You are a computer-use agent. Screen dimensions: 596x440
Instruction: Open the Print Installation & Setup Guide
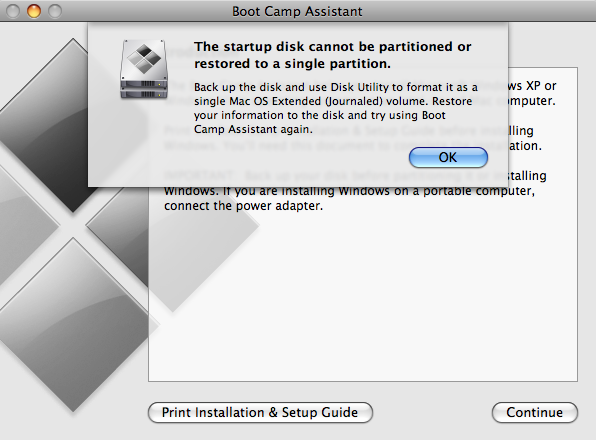(260, 412)
